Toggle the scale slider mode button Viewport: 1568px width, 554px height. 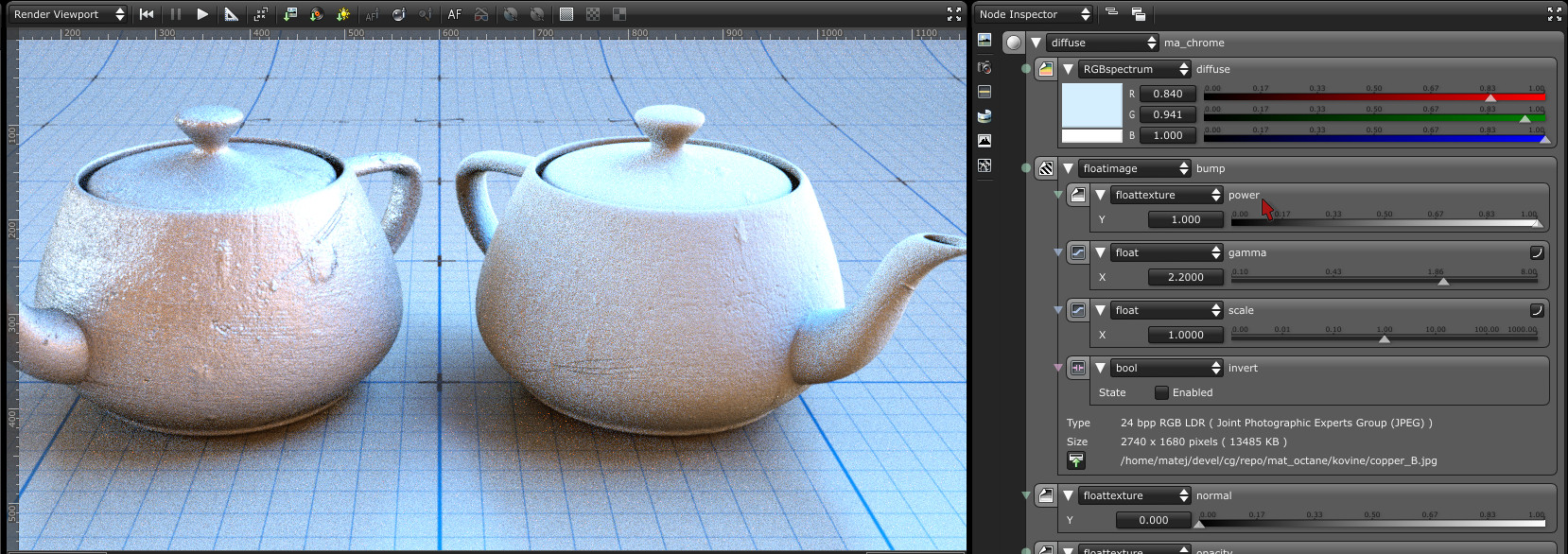(x=1537, y=310)
